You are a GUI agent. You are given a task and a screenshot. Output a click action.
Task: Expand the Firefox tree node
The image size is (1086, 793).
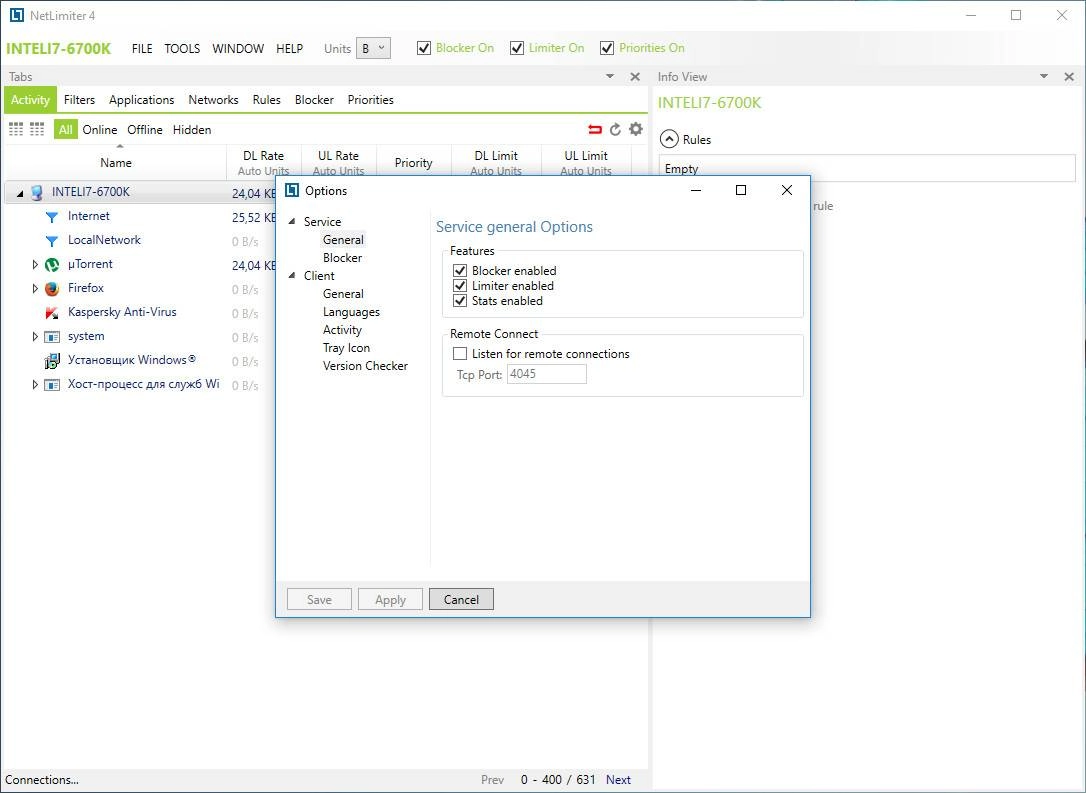point(35,289)
